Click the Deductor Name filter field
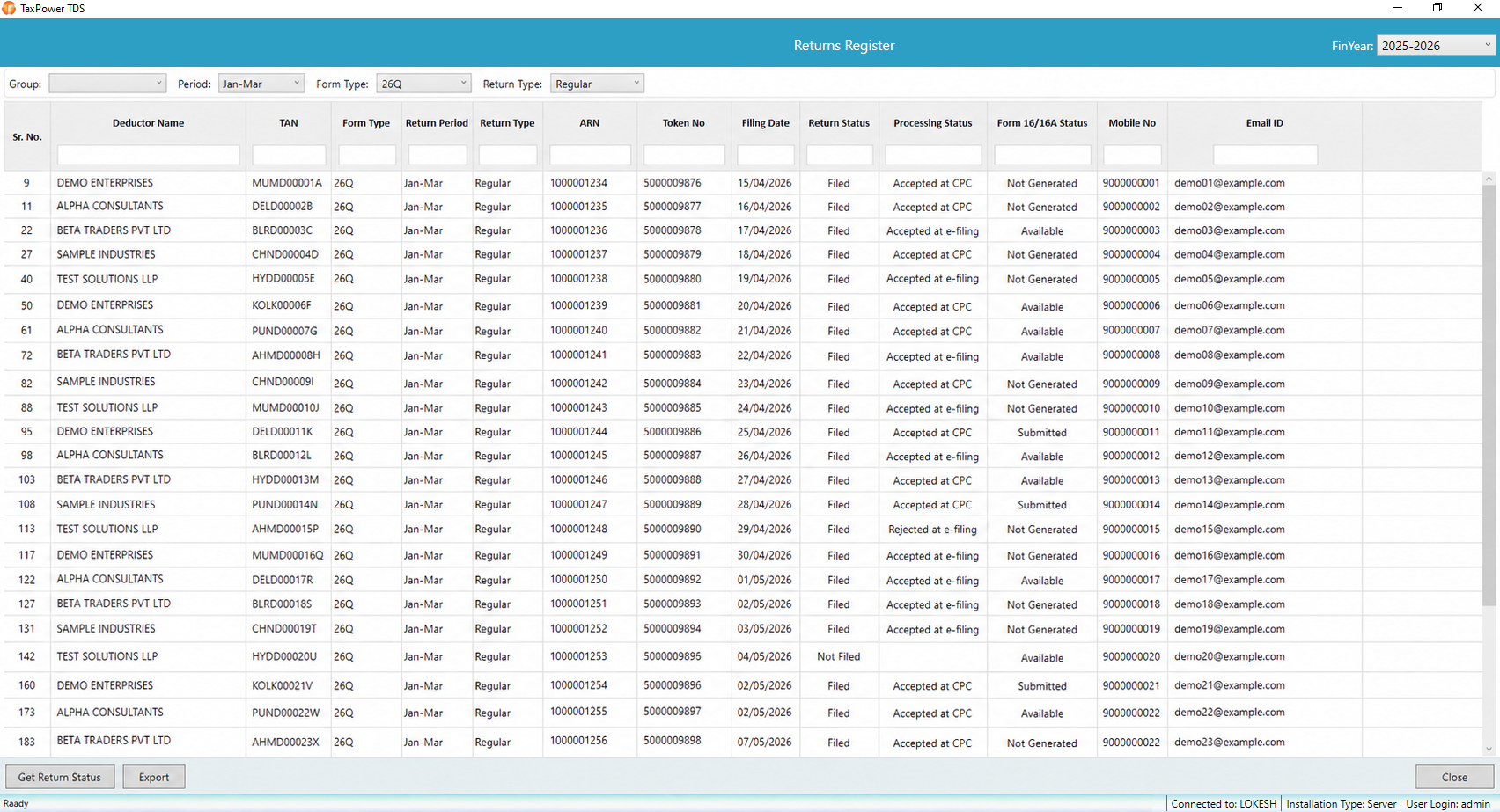 pos(148,155)
